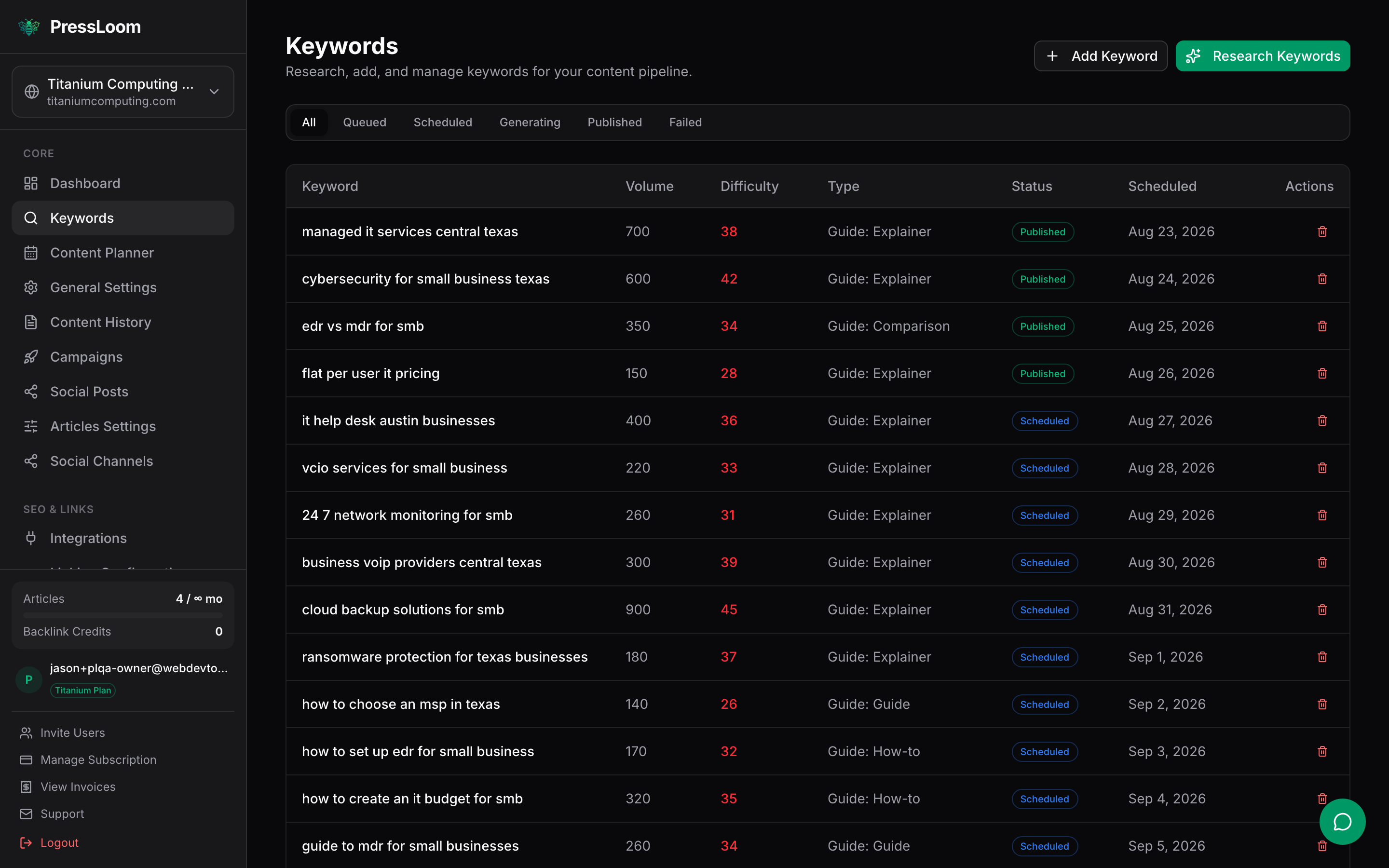This screenshot has width=1389, height=868.
Task: Delete '24 7 network monitoring for smb' keyword
Action: coord(1322,515)
